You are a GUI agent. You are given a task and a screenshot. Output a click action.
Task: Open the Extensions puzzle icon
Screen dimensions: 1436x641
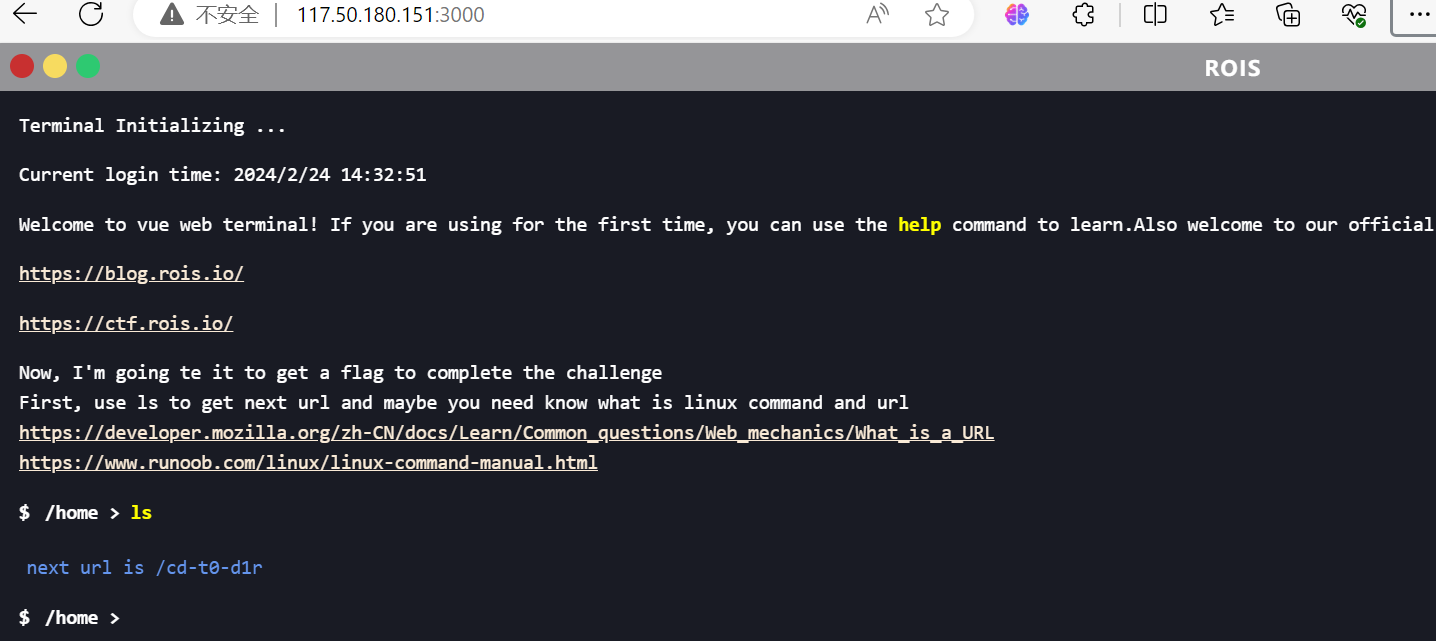pos(1083,14)
